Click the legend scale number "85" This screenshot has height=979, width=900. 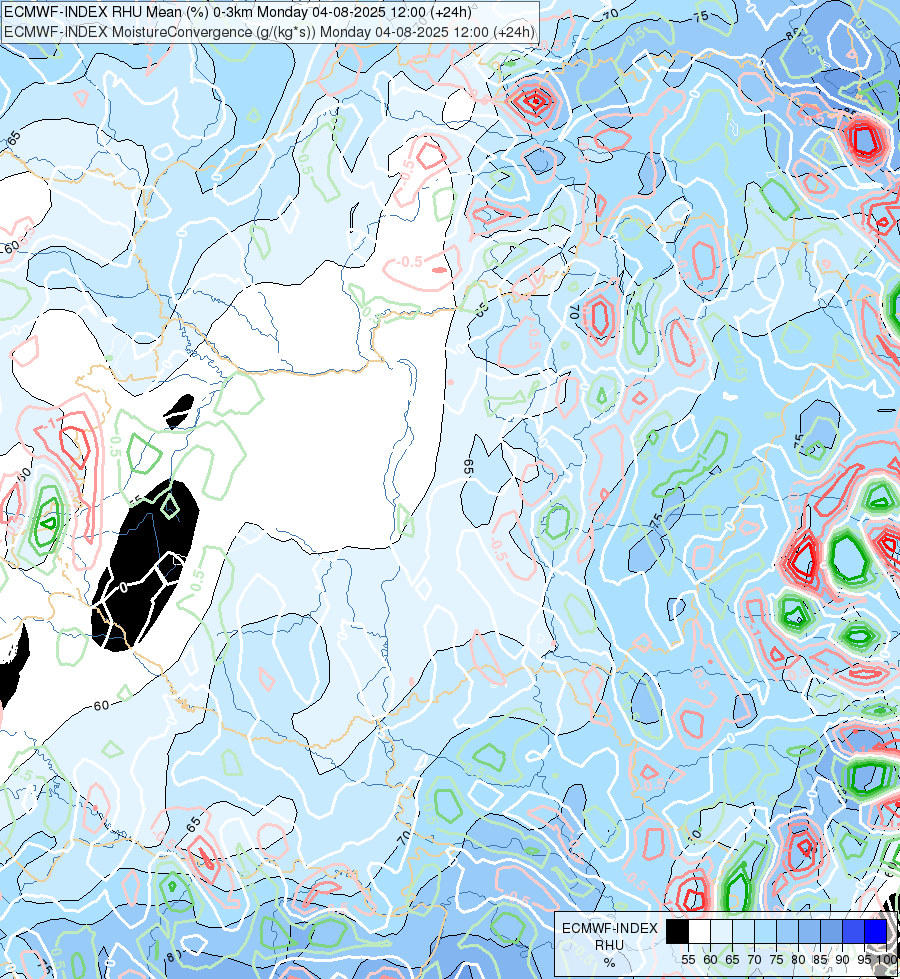[x=820, y=960]
